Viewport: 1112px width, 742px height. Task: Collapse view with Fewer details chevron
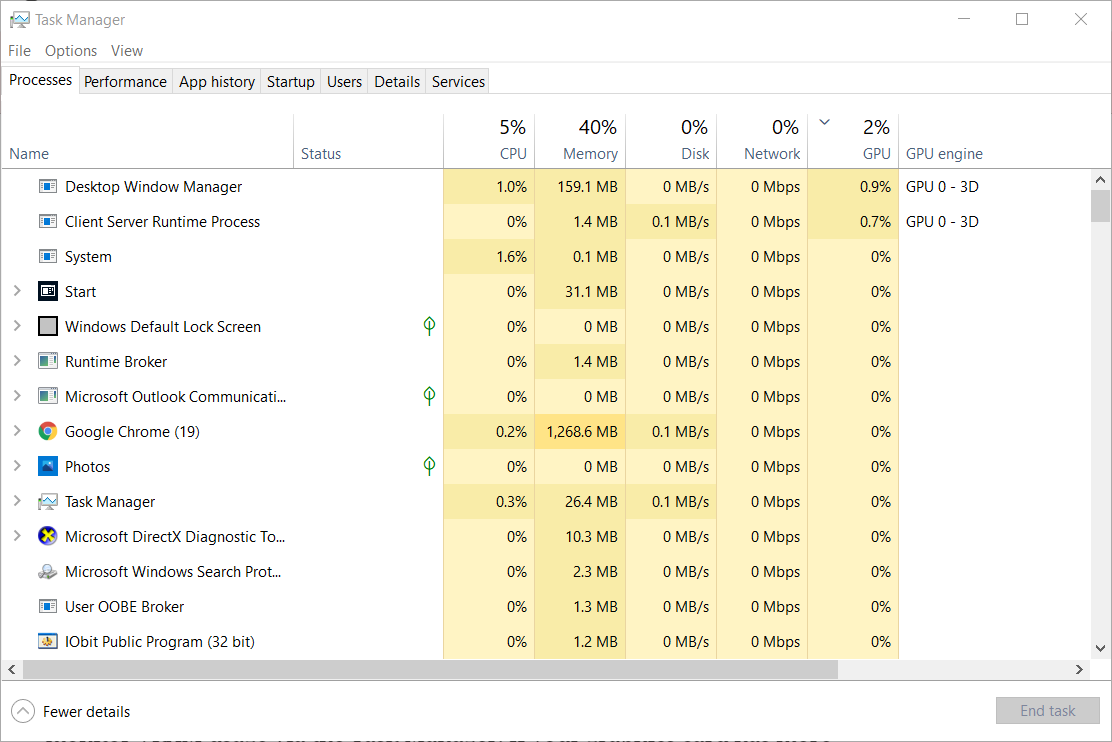point(23,711)
